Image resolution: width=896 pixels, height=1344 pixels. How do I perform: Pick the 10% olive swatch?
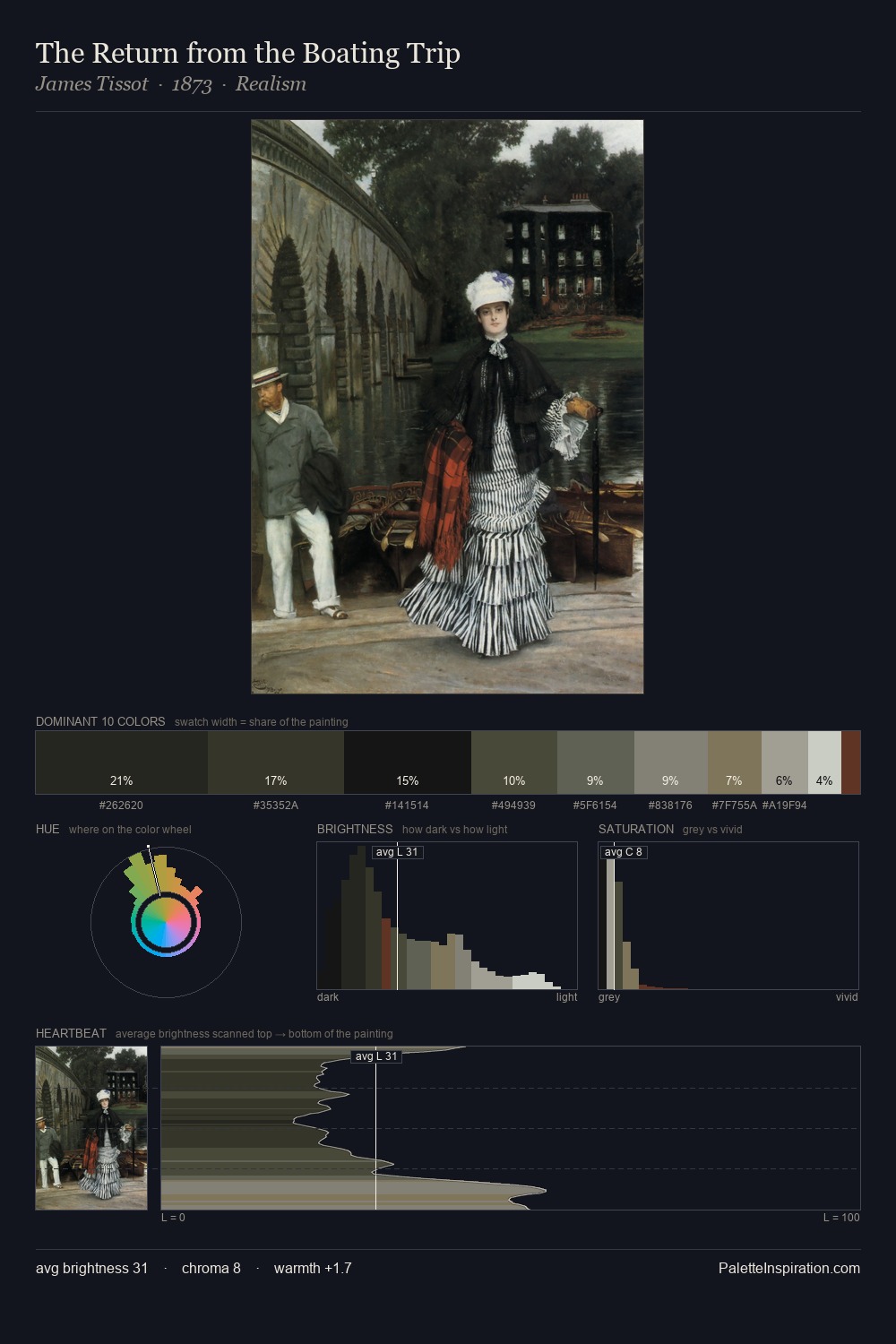(x=514, y=762)
